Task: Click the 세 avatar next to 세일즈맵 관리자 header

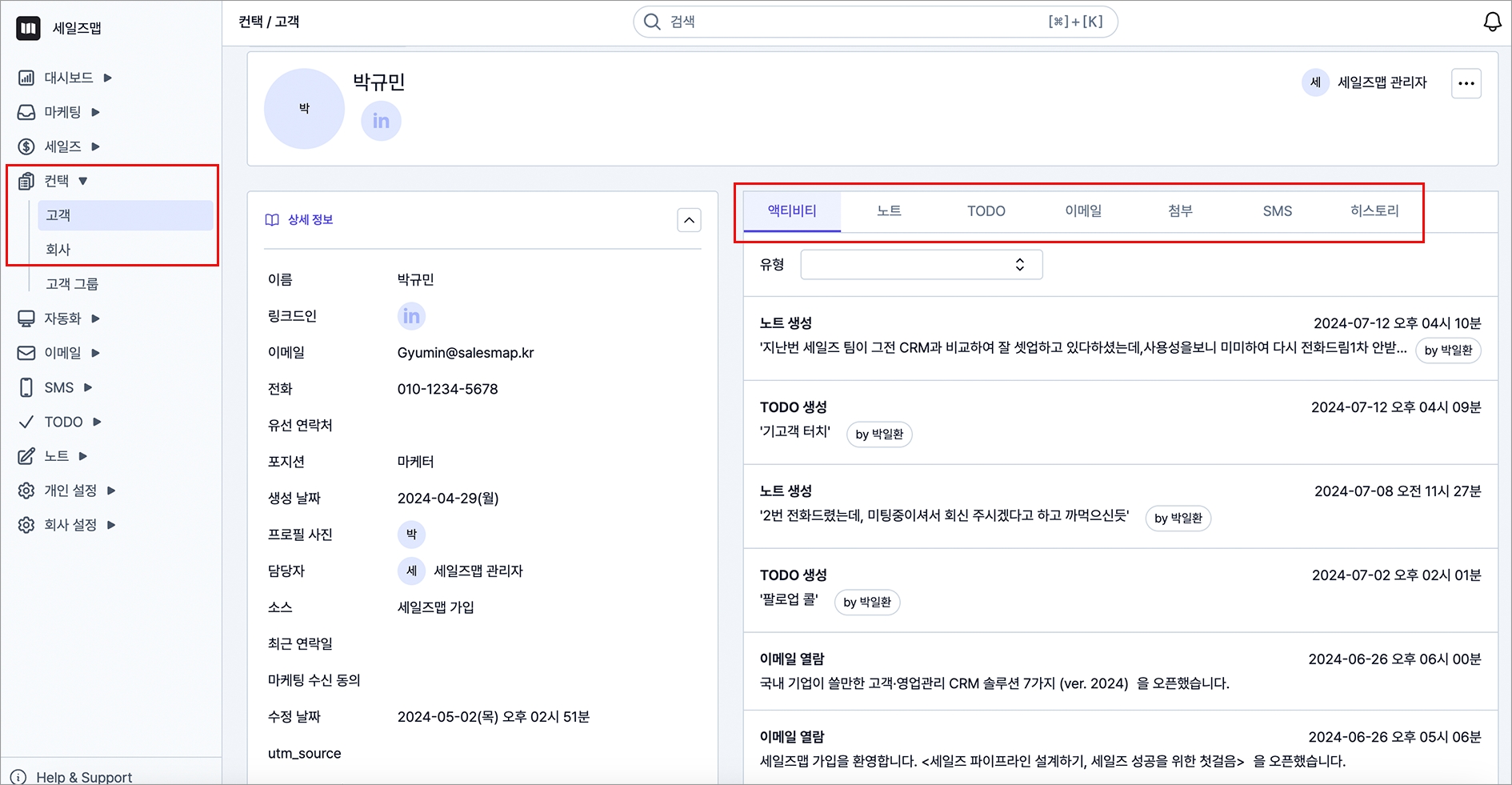Action: [1315, 82]
